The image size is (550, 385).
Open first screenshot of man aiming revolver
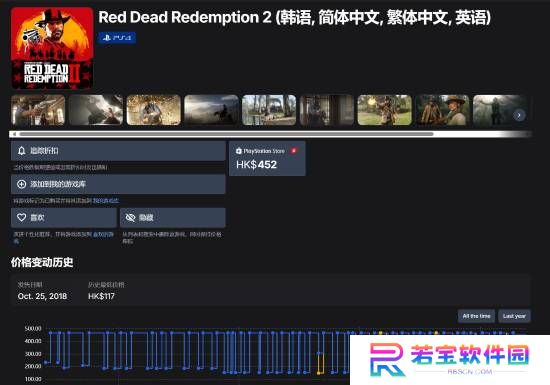pyautogui.click(x=38, y=110)
